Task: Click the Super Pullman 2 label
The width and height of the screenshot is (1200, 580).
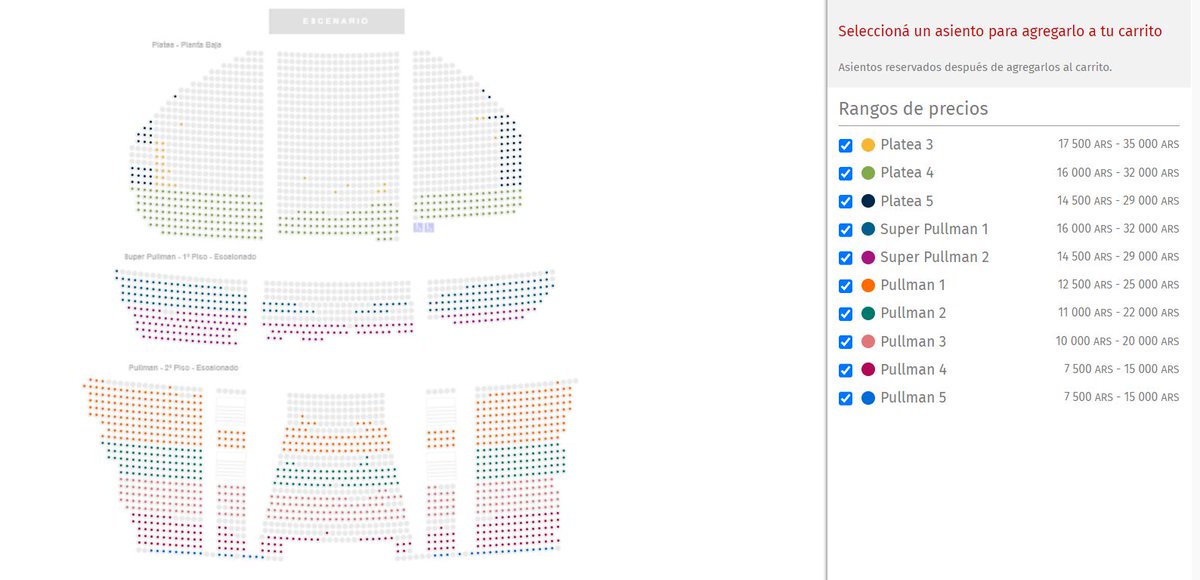Action: (x=935, y=257)
